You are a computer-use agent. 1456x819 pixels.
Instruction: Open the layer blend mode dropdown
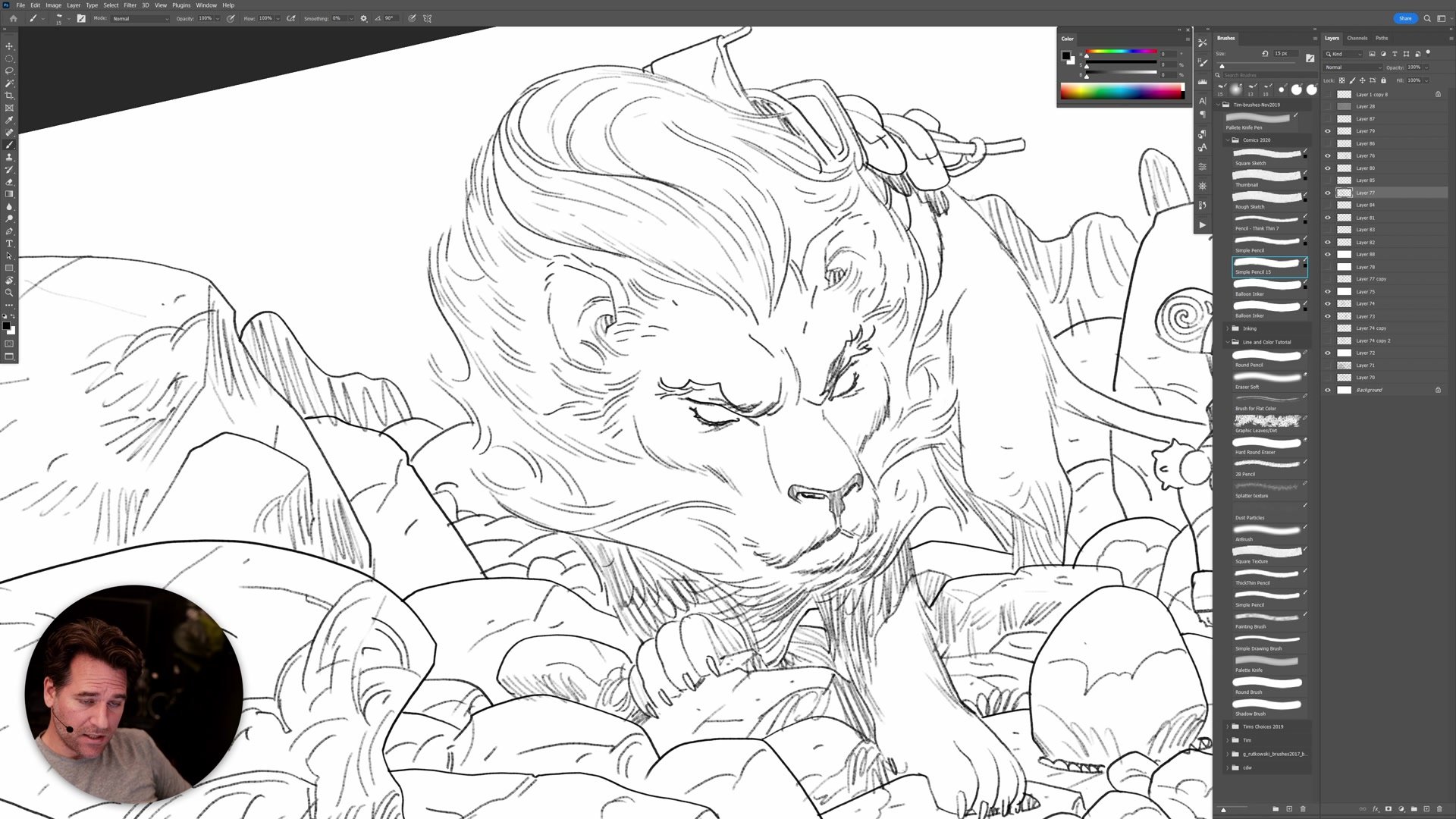pyautogui.click(x=1353, y=67)
